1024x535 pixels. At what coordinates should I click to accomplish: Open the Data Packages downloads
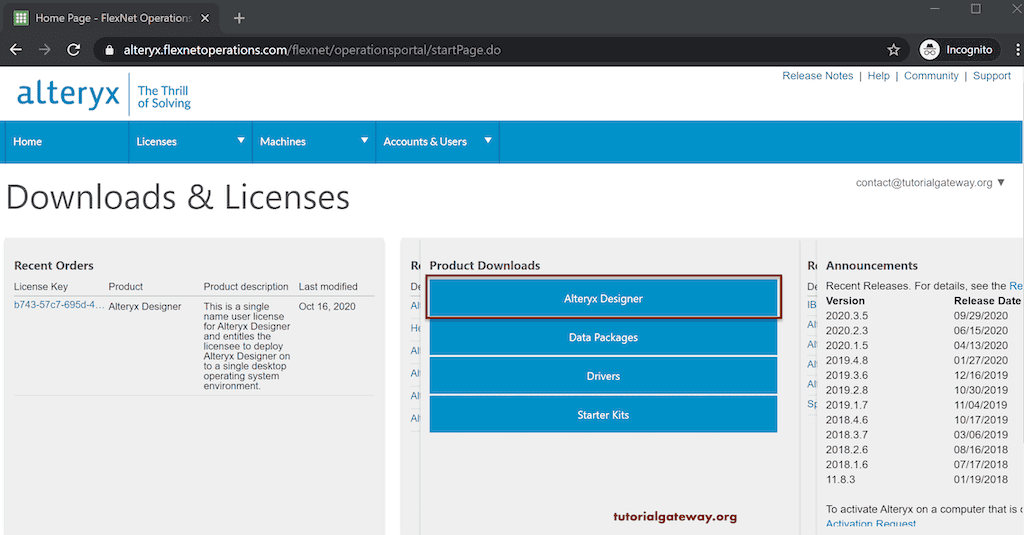click(x=603, y=338)
